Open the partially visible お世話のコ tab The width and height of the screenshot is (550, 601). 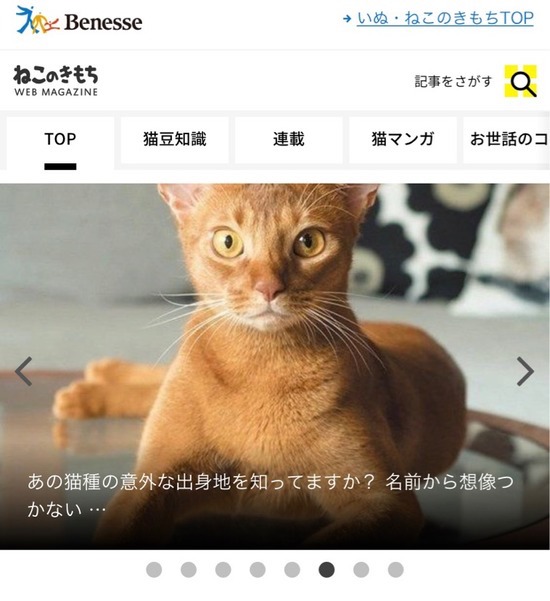[x=507, y=140]
